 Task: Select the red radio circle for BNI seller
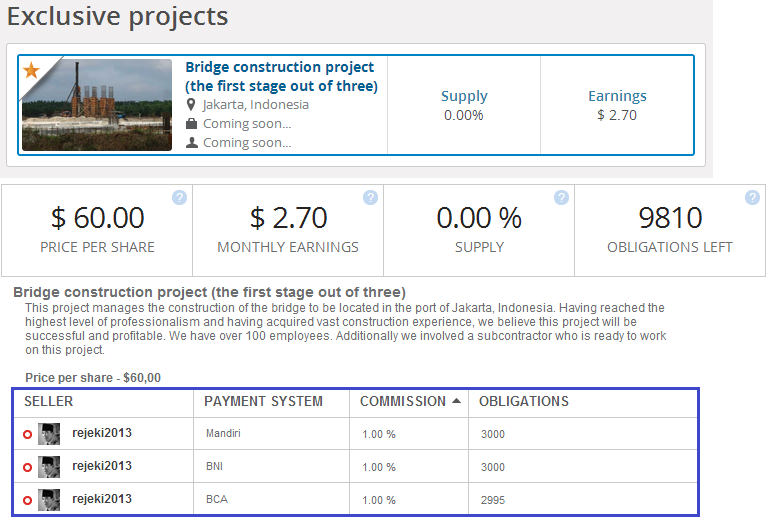[x=27, y=467]
